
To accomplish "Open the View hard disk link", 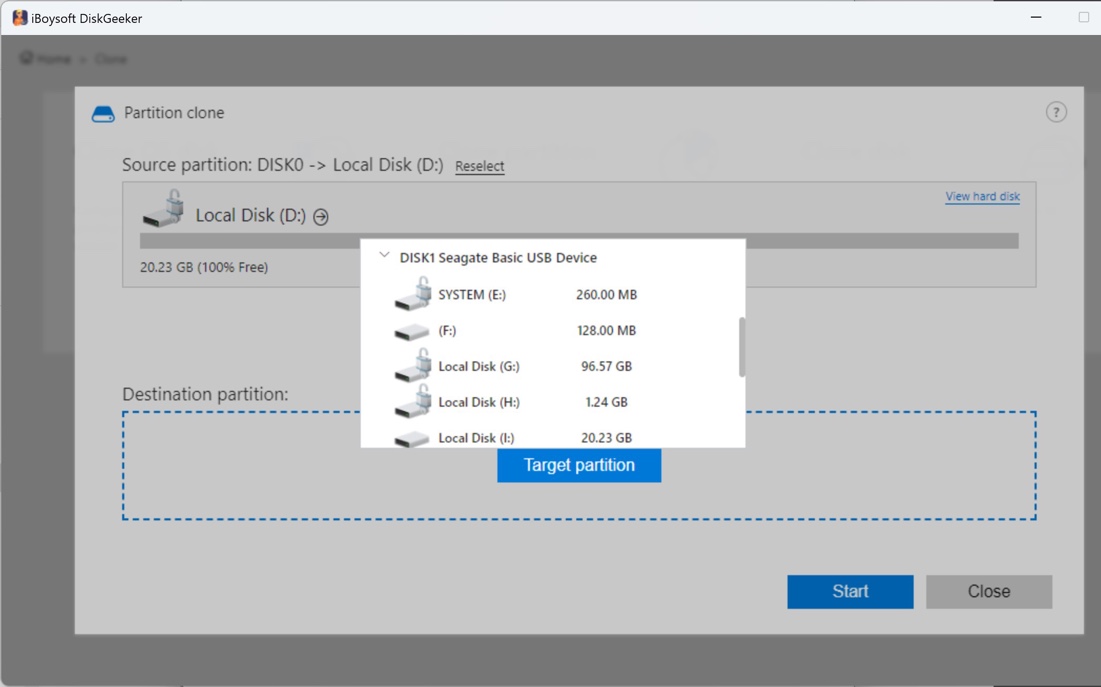I will point(982,197).
